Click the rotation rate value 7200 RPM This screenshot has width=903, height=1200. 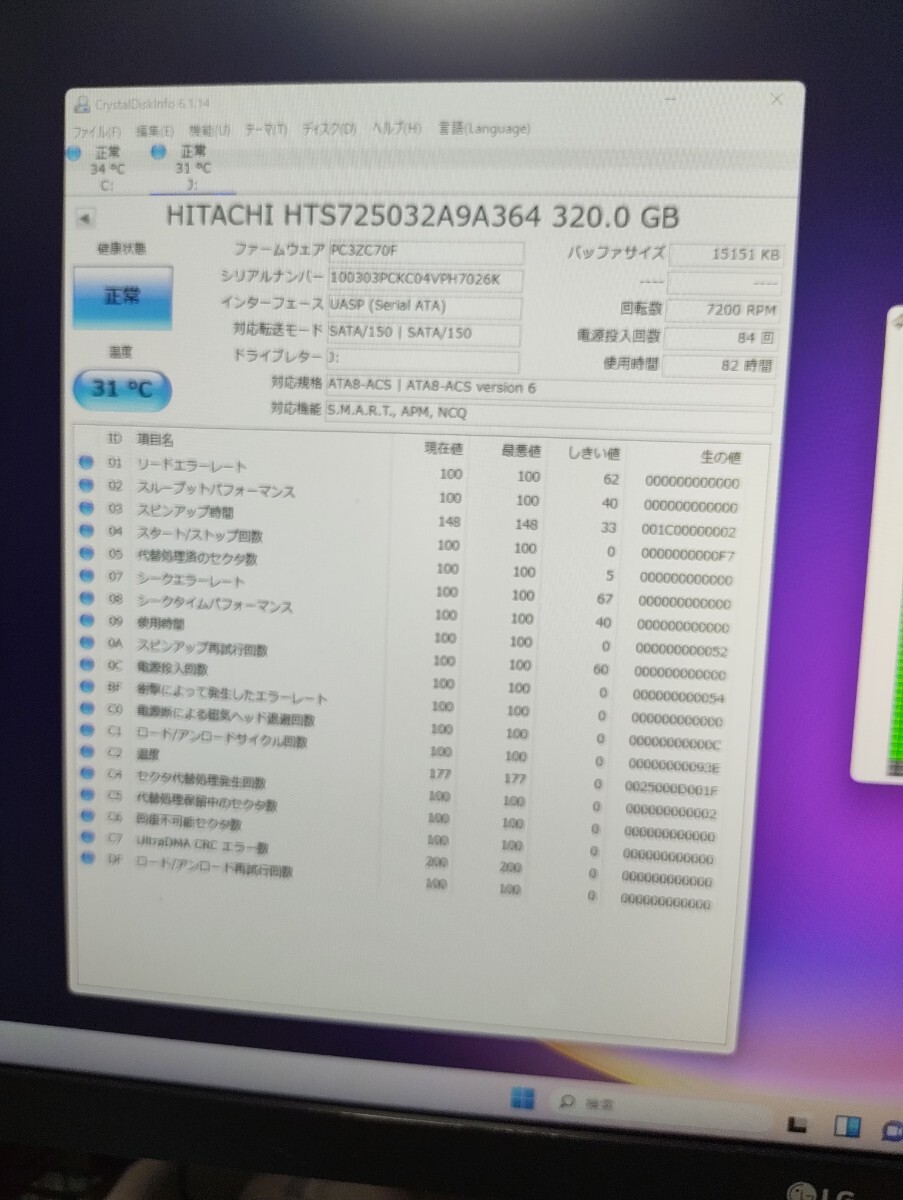click(x=722, y=310)
